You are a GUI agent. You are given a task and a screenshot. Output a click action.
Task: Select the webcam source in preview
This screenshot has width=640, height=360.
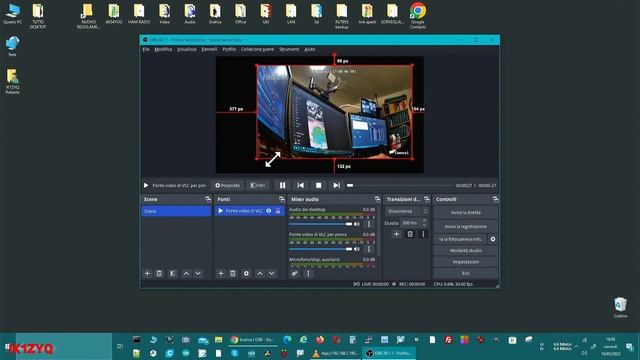click(x=335, y=112)
